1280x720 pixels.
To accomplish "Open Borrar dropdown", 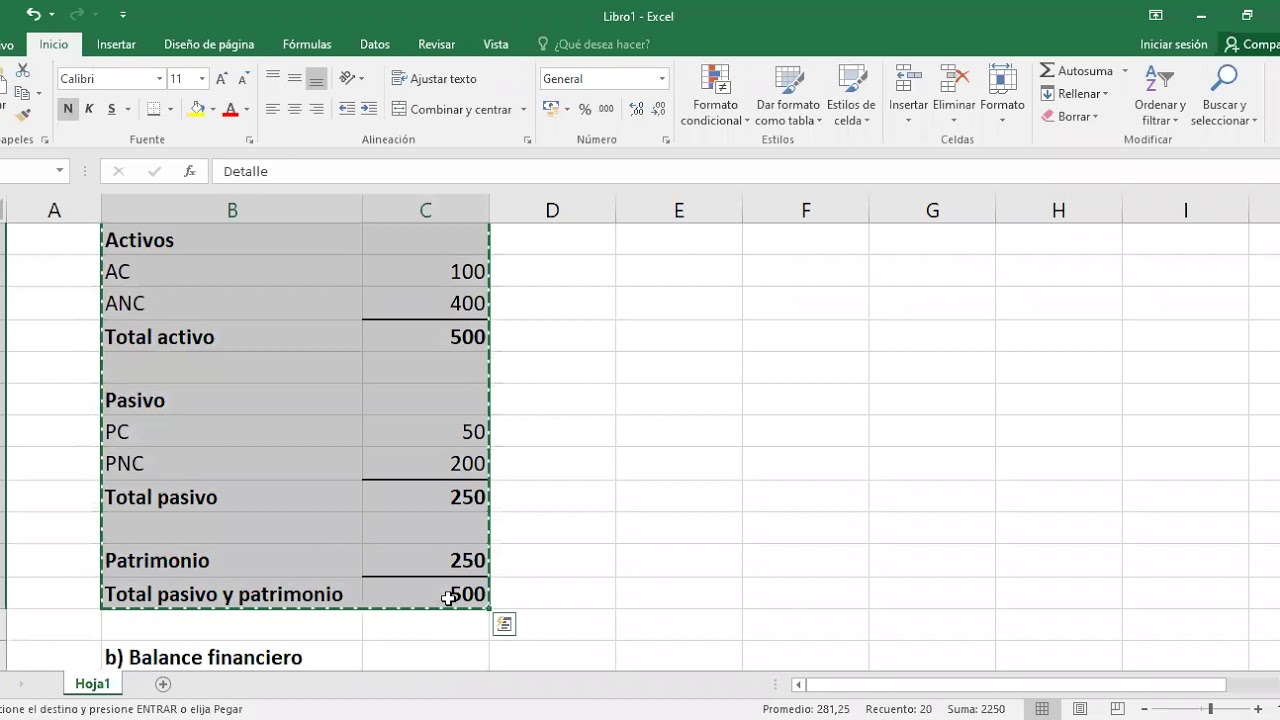I will pyautogui.click(x=1069, y=117).
